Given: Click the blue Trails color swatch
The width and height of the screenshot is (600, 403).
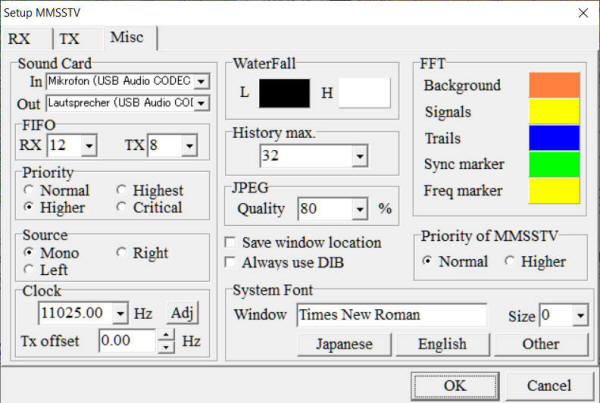Looking at the screenshot, I should click(x=555, y=137).
